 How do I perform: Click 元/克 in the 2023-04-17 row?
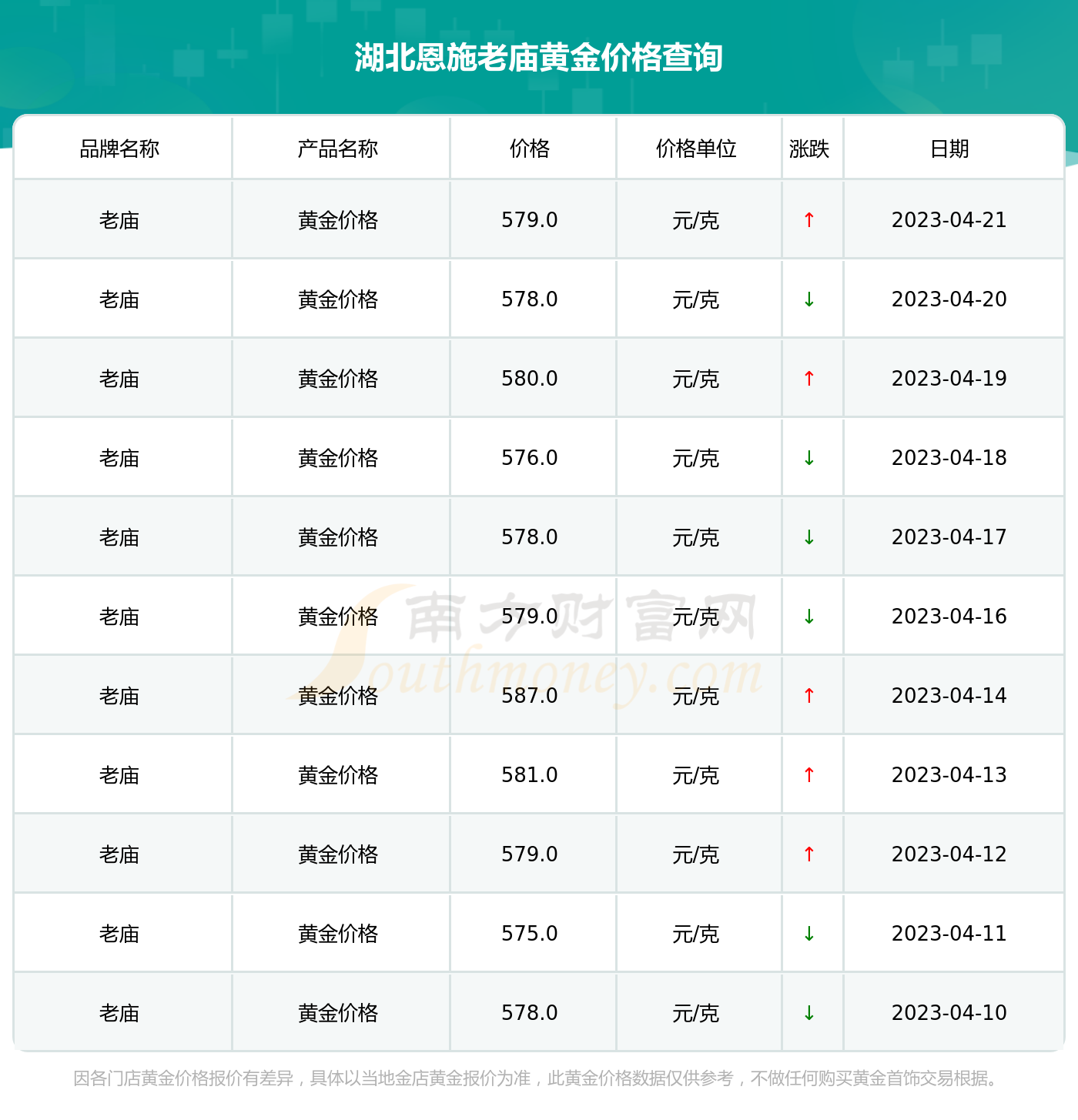[x=696, y=538]
